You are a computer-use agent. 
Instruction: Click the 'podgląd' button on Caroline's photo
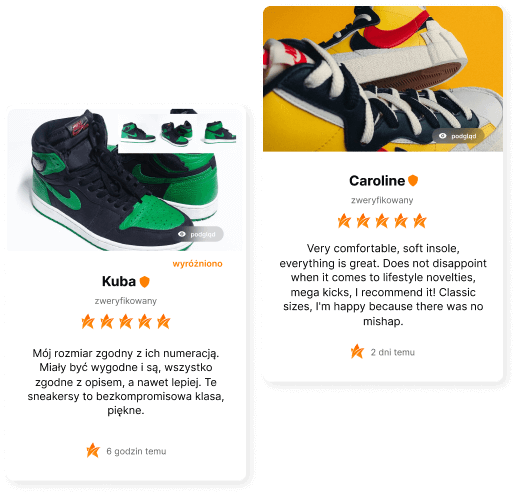[x=459, y=136]
